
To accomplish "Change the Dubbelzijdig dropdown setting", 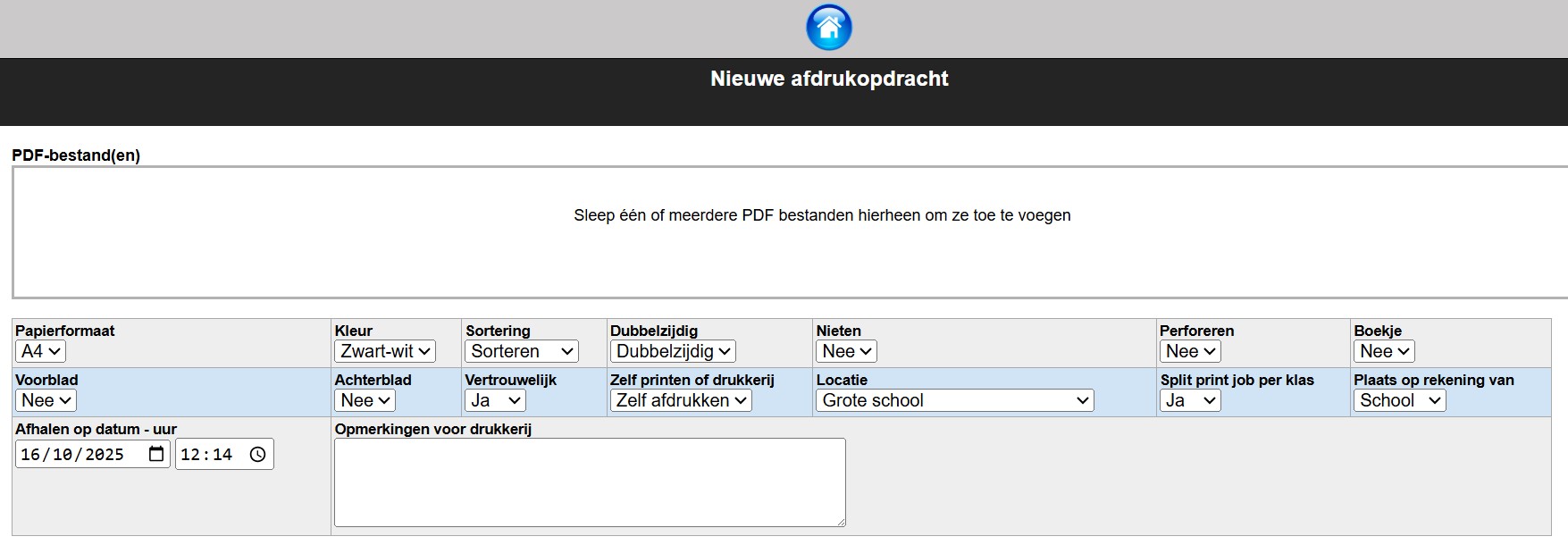I will coord(673,351).
